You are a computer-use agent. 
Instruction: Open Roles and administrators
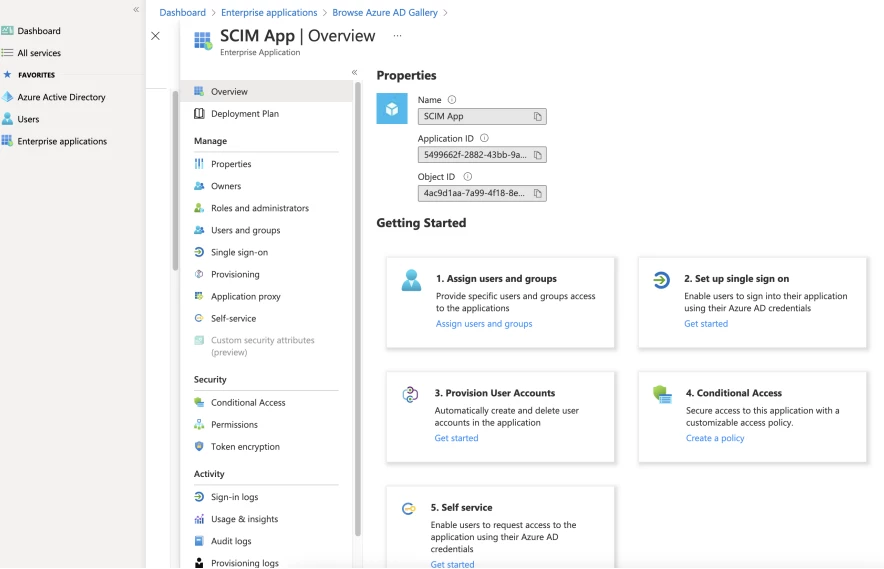coord(260,208)
